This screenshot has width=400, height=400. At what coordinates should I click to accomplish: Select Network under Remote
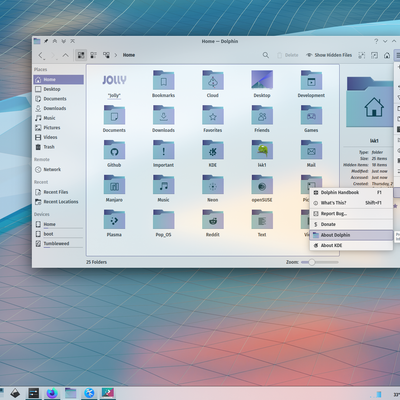[58, 170]
